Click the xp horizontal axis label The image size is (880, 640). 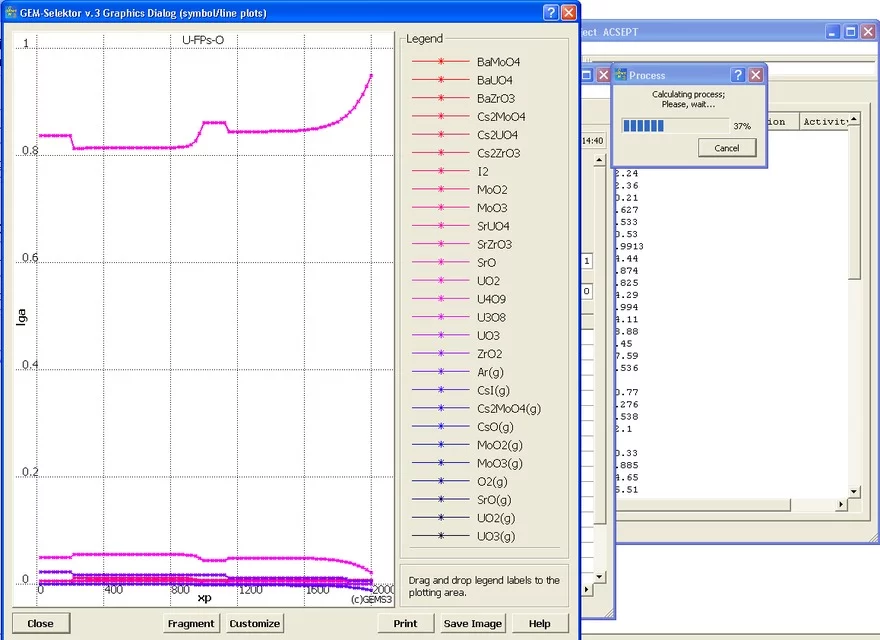[x=204, y=597]
